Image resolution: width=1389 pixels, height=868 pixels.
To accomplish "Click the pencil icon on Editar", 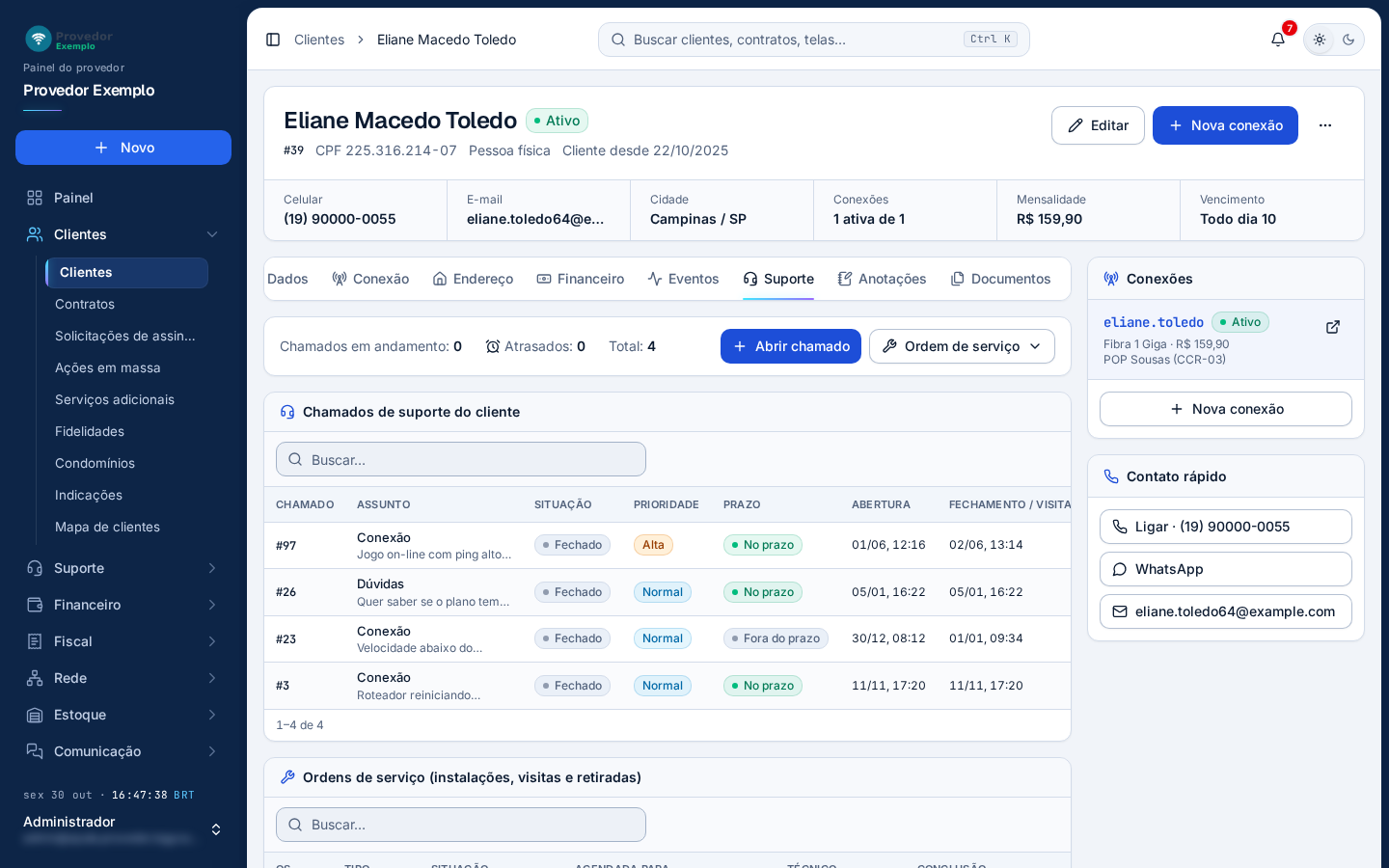I will pos(1076,125).
